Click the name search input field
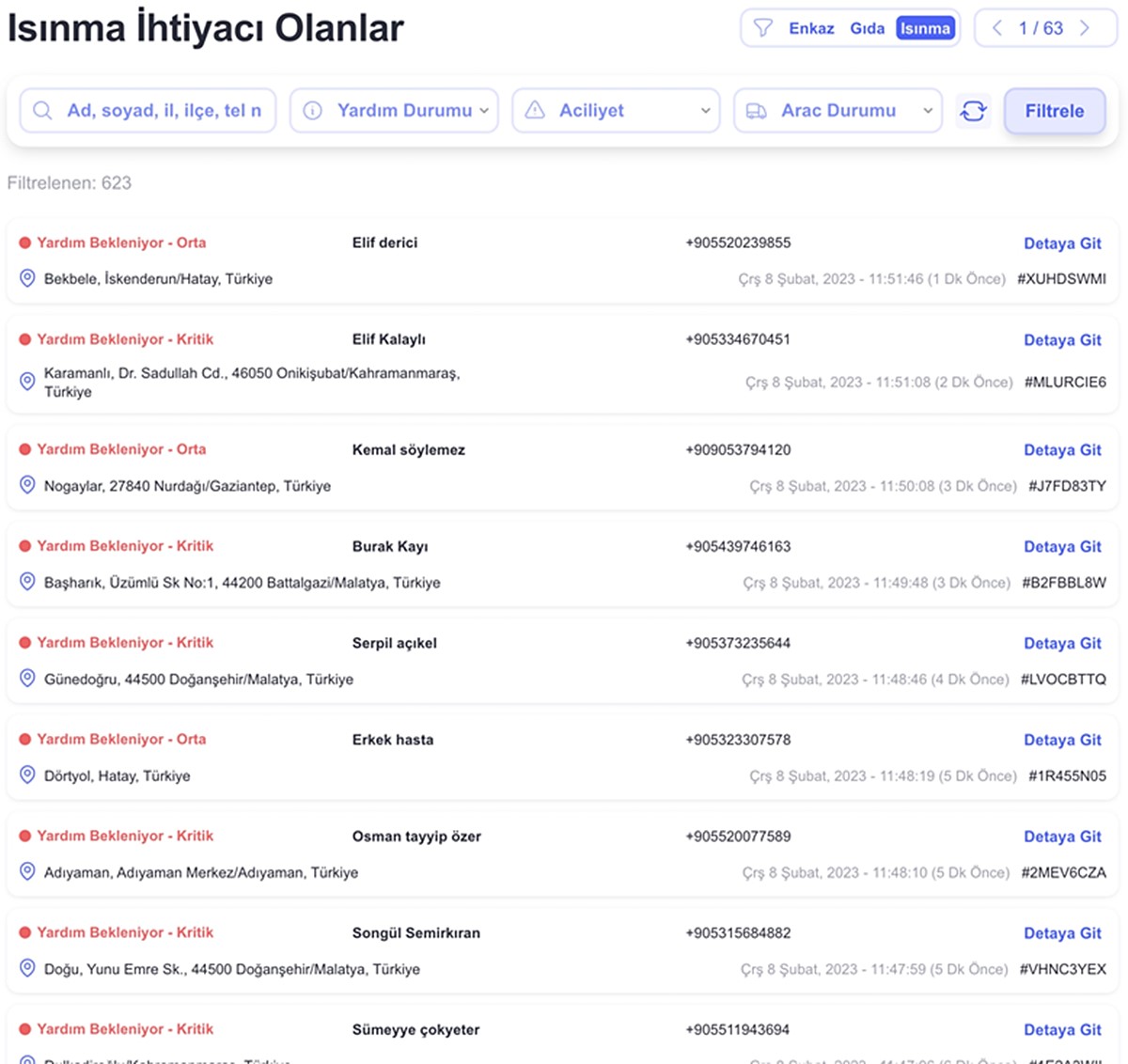The width and height of the screenshot is (1128, 1064). pyautogui.click(x=160, y=111)
